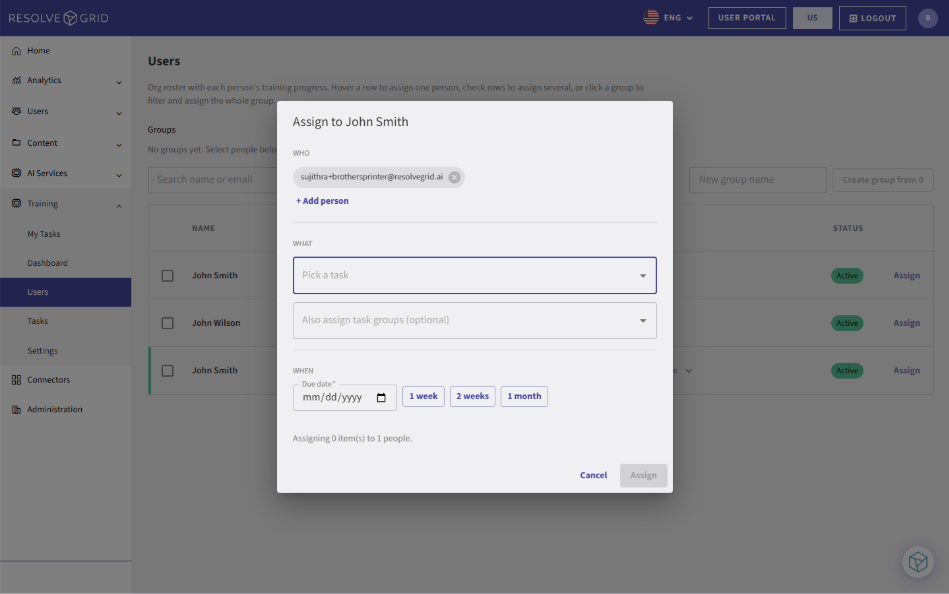The width and height of the screenshot is (949, 594).
Task: Expand the Content menu chevron
Action: tap(119, 145)
